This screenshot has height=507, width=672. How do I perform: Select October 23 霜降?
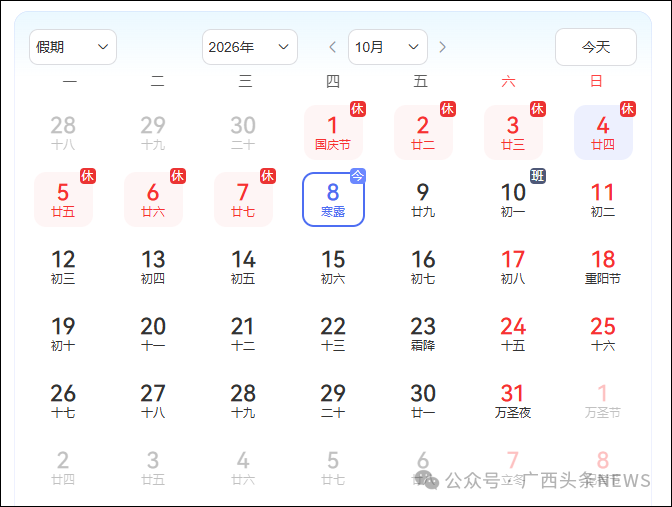(423, 333)
